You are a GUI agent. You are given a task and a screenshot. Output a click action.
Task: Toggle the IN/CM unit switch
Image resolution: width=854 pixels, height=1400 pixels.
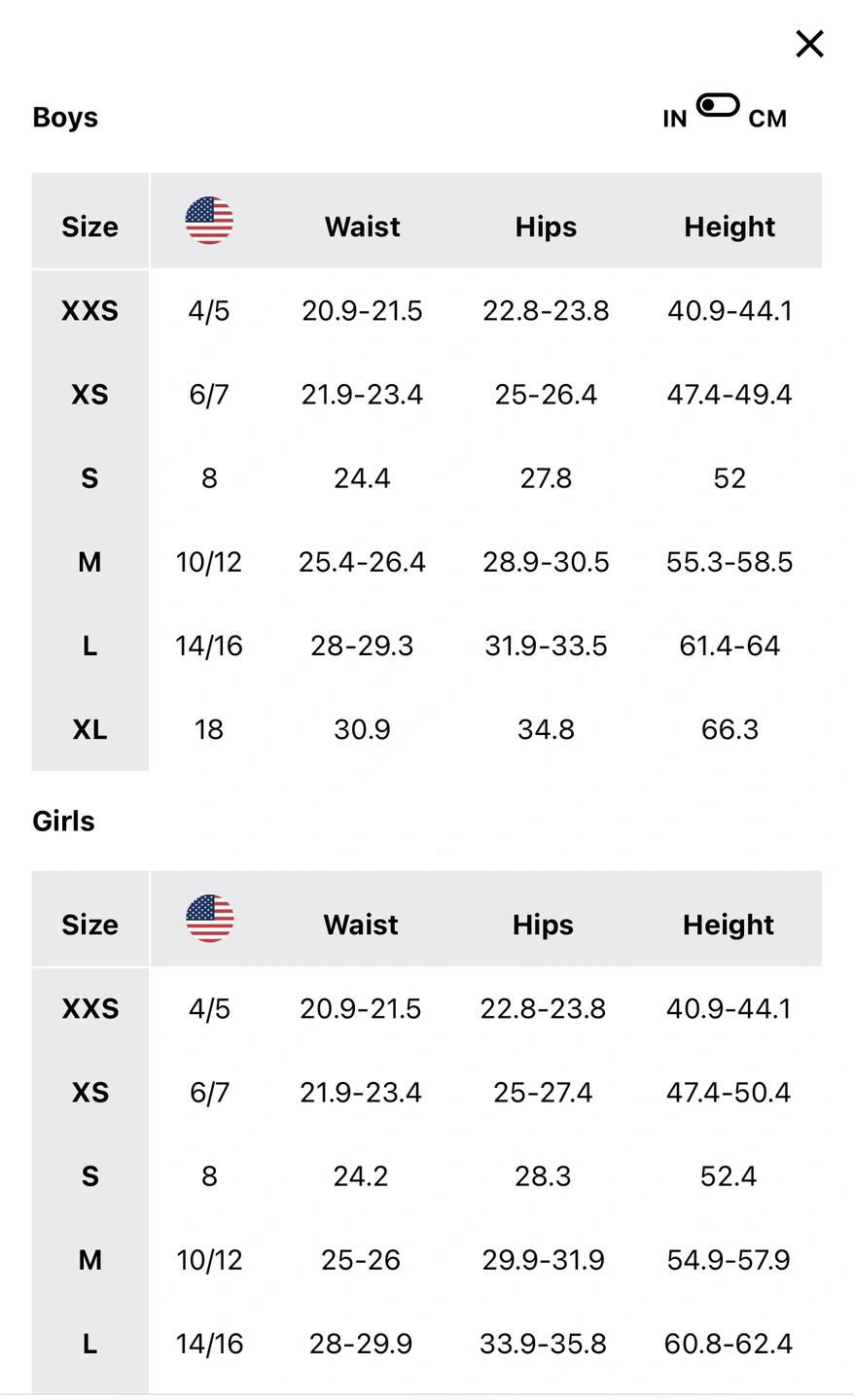click(x=718, y=105)
